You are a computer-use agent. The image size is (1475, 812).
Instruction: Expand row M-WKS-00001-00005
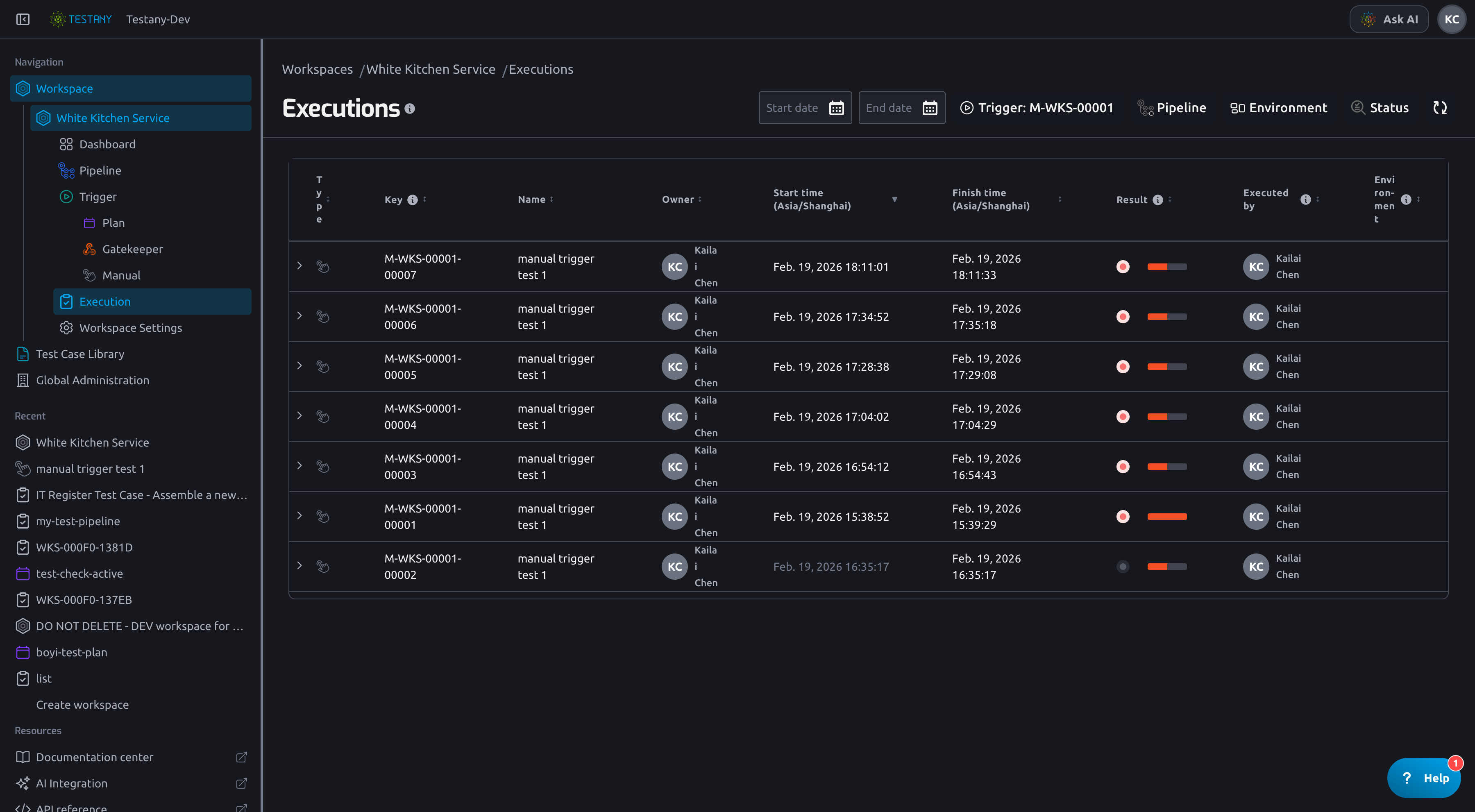(x=300, y=365)
